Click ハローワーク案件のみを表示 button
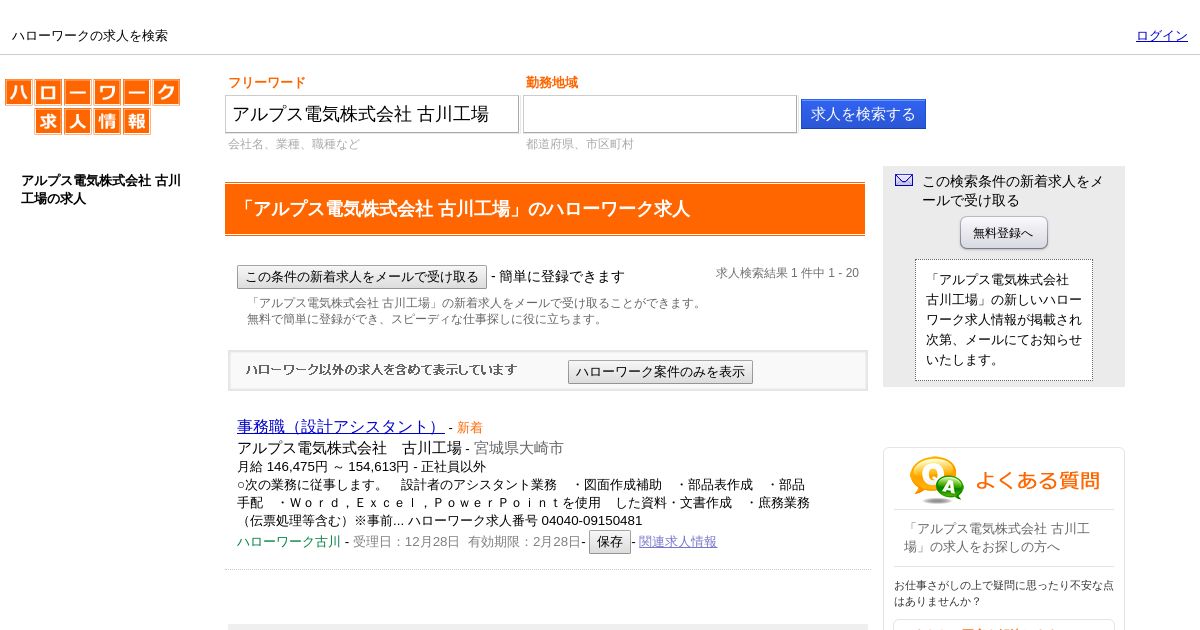Screen dimensions: 1200x630 point(660,372)
